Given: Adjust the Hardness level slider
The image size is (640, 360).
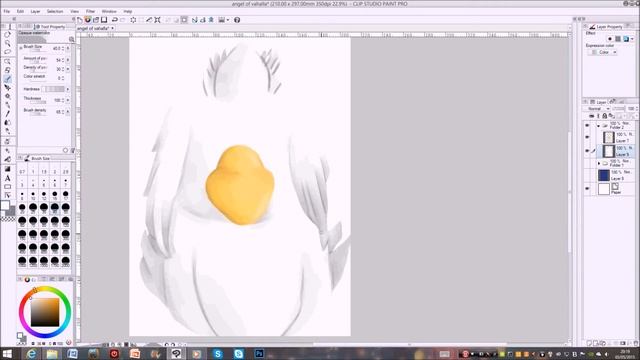Looking at the screenshot, I should point(53,89).
